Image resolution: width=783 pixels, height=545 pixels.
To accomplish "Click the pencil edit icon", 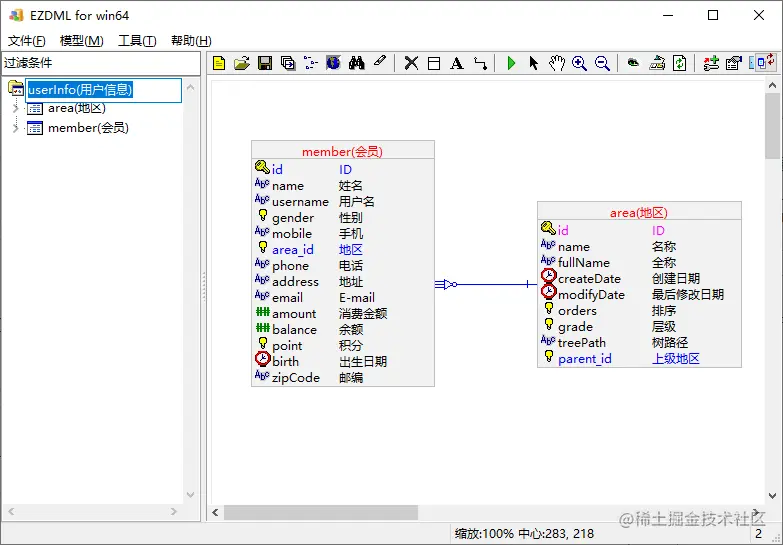I will pyautogui.click(x=380, y=62).
